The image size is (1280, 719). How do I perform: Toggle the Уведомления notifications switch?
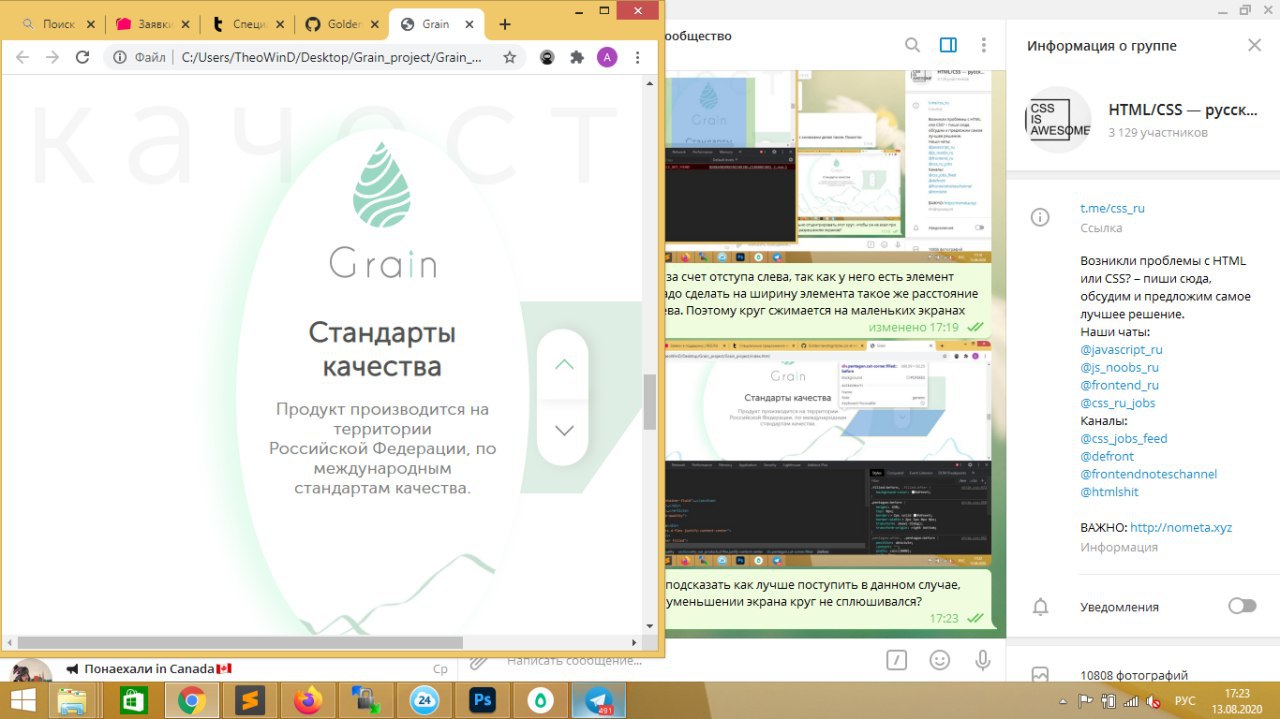coord(1242,606)
